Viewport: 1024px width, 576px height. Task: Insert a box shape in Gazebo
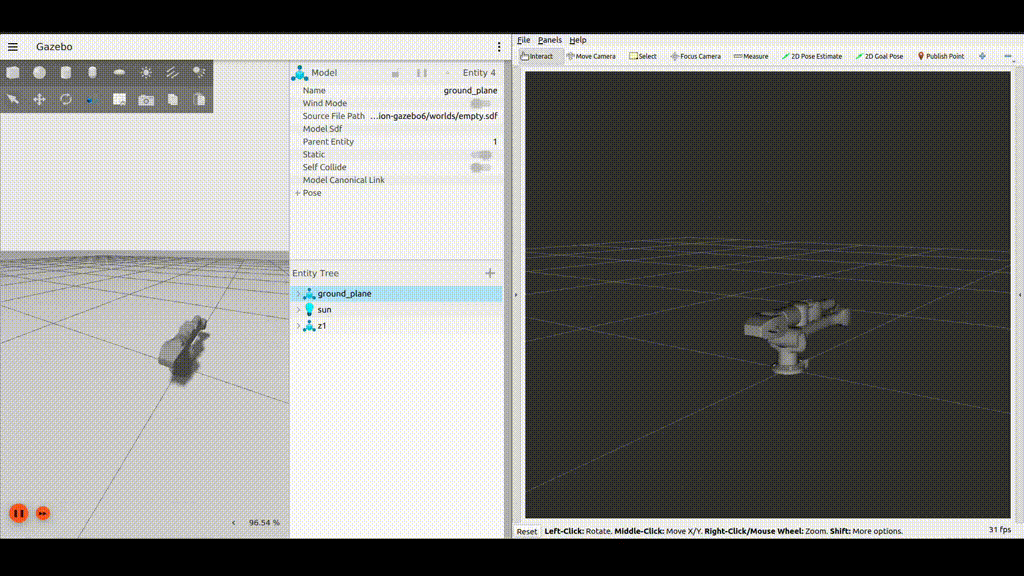click(x=13, y=72)
